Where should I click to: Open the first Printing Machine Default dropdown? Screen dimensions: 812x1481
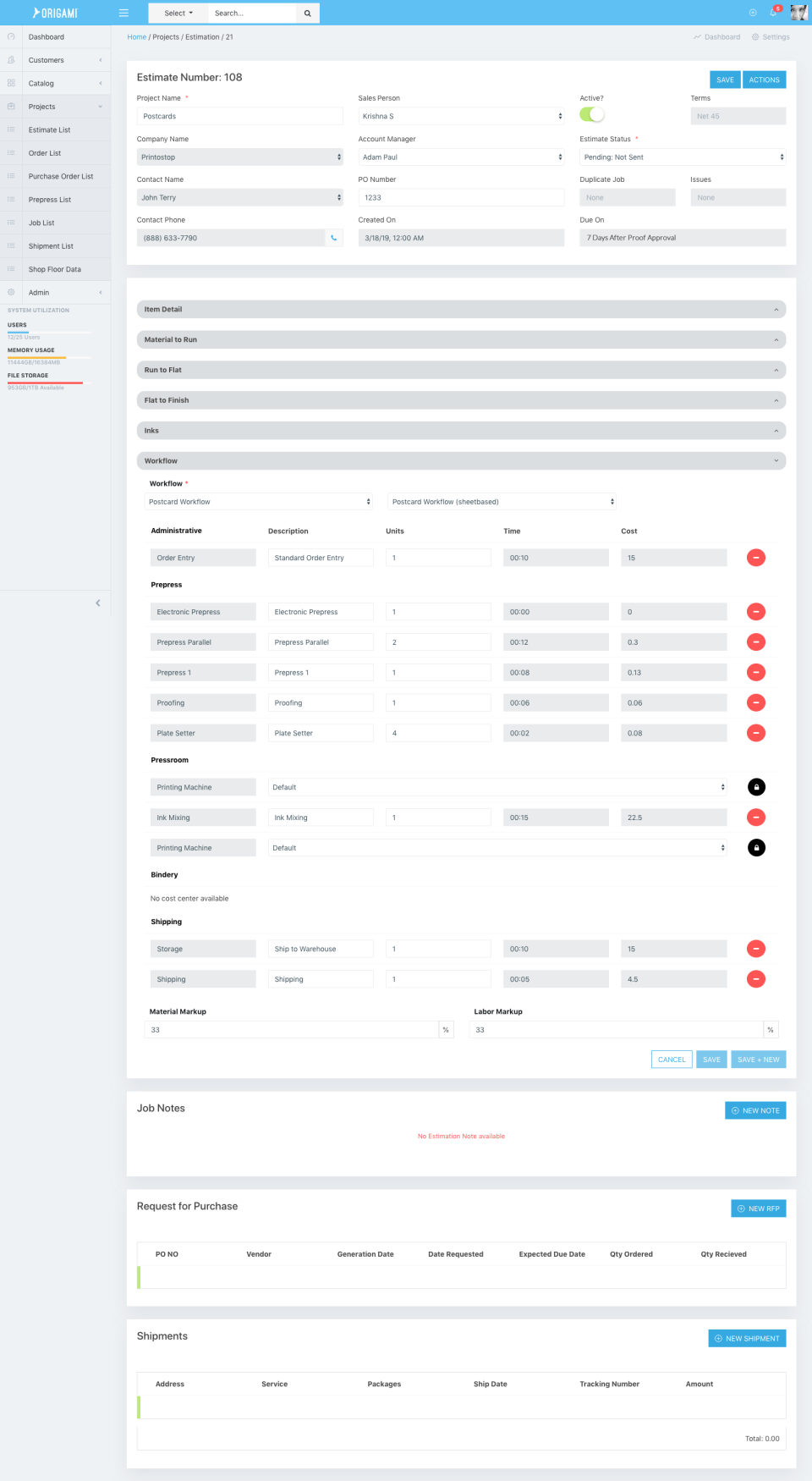pyautogui.click(x=497, y=787)
